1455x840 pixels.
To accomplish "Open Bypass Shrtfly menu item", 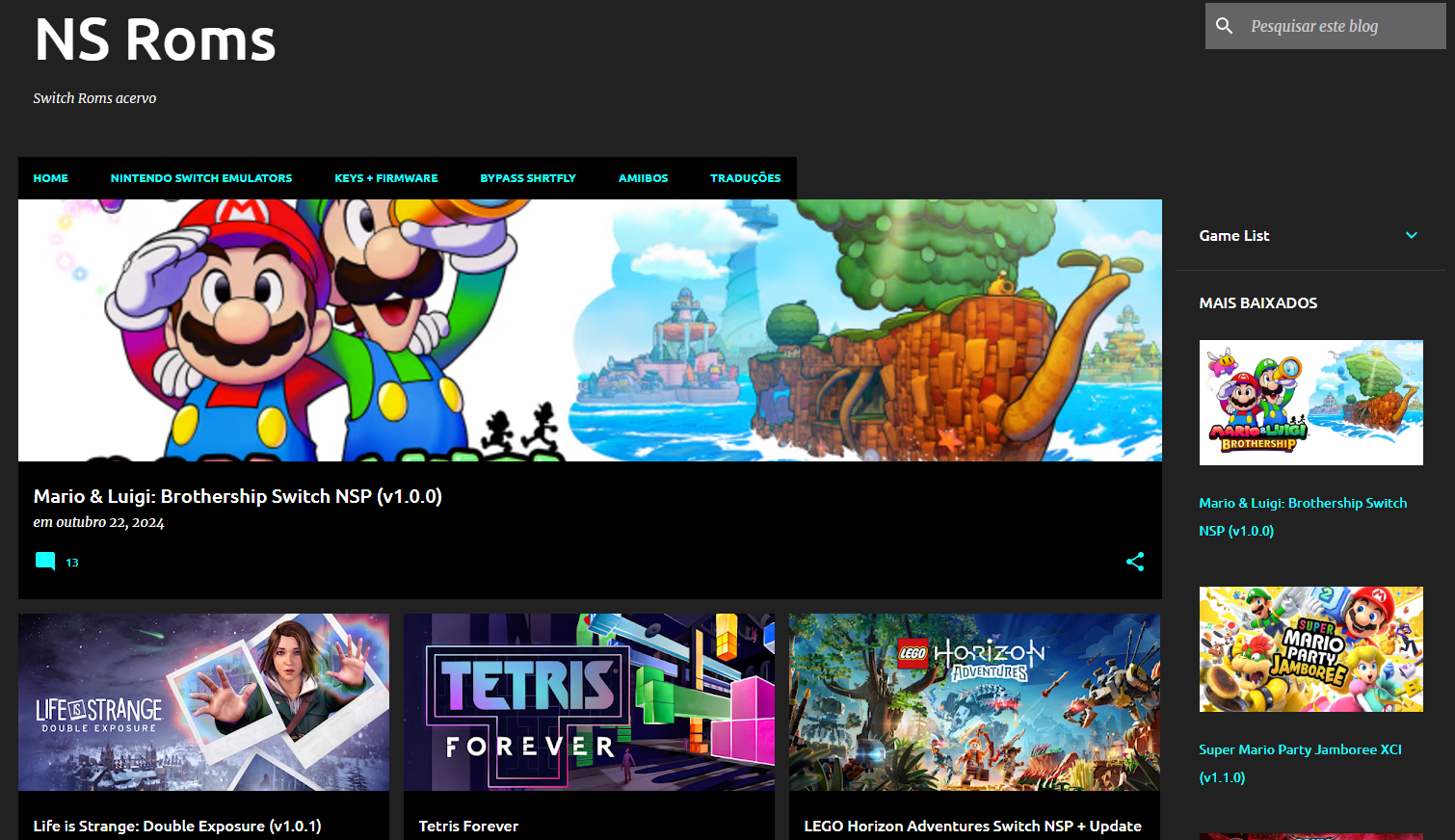I will click(x=528, y=178).
